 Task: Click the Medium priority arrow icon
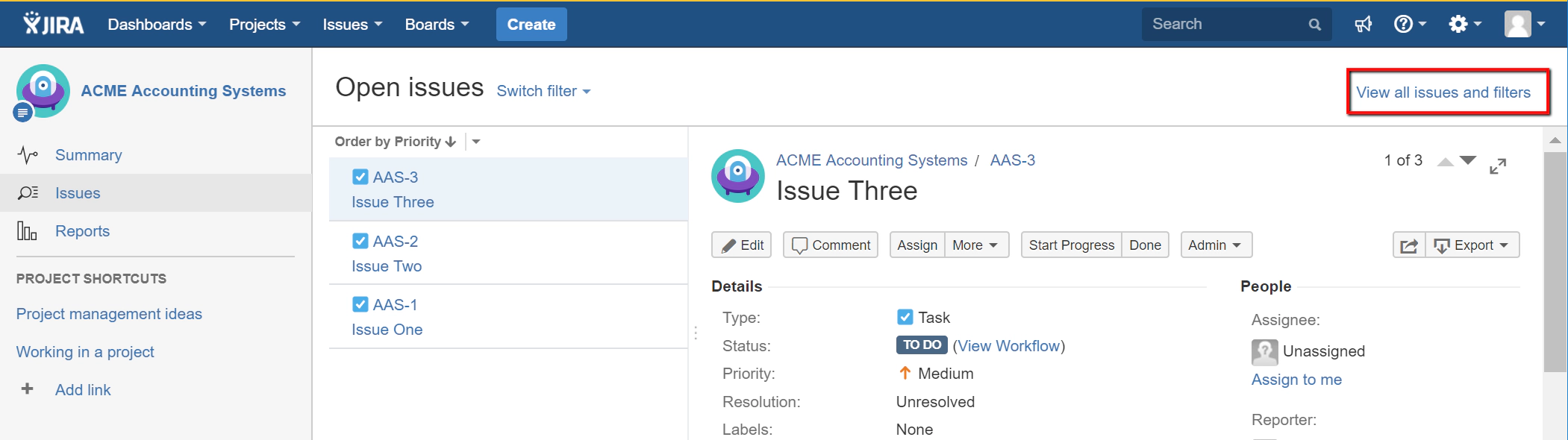905,373
